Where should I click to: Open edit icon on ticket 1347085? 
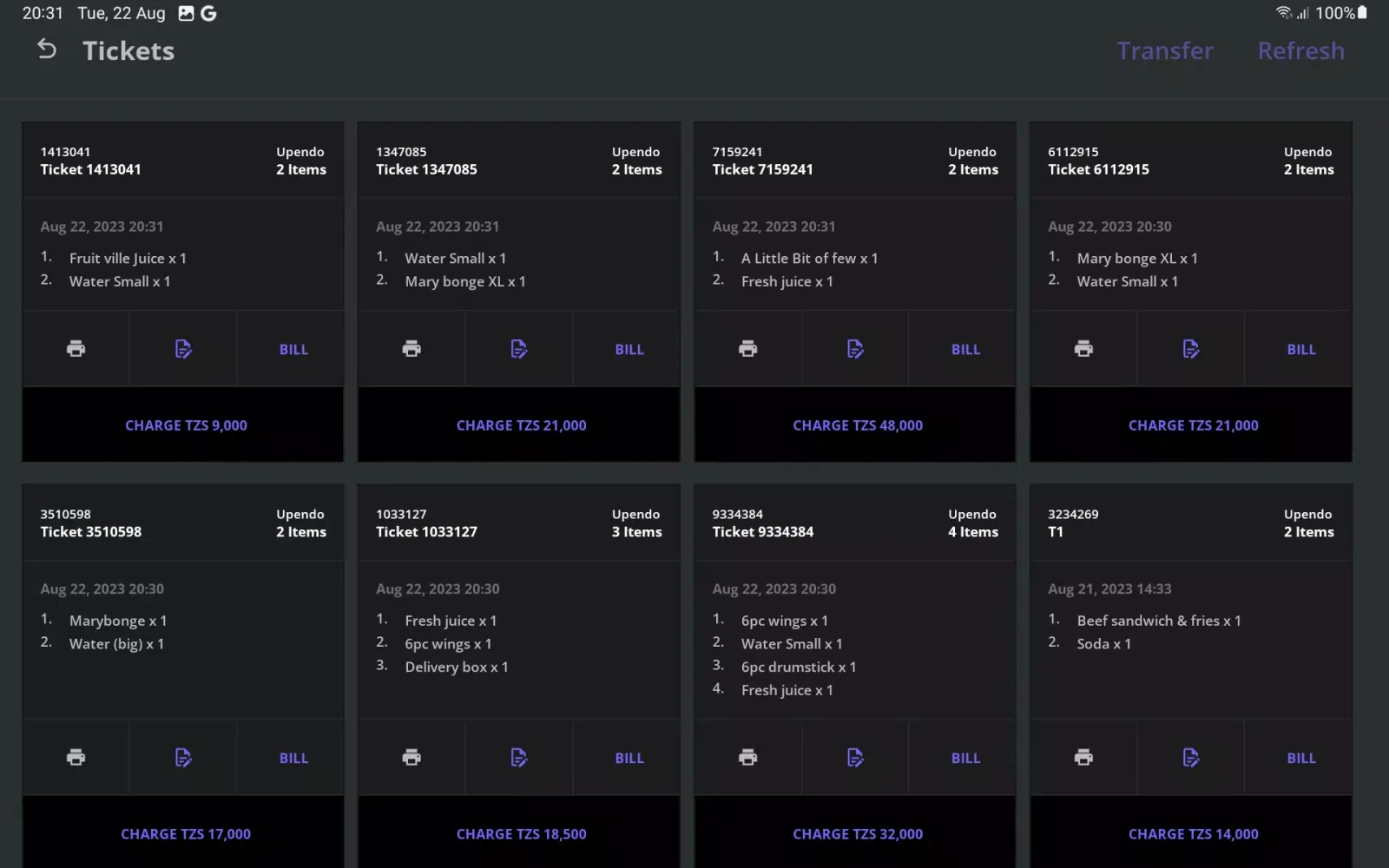click(x=519, y=349)
